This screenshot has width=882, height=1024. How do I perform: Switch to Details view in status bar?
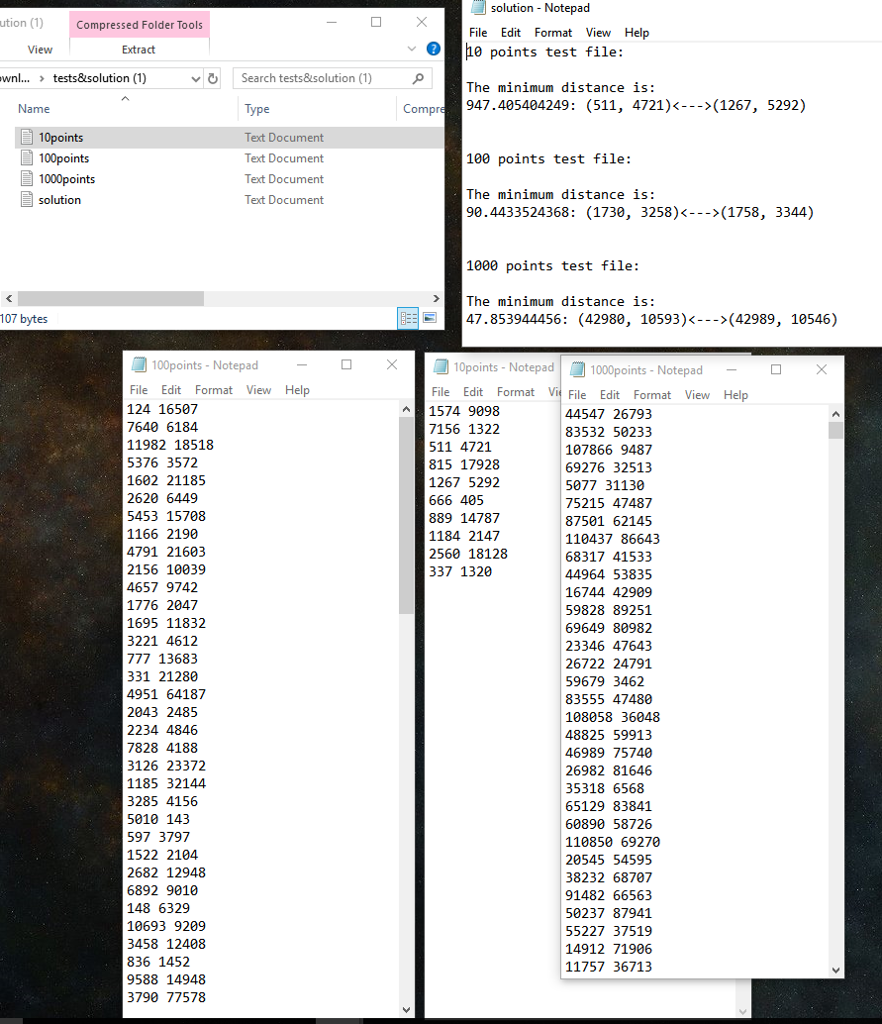coord(408,318)
